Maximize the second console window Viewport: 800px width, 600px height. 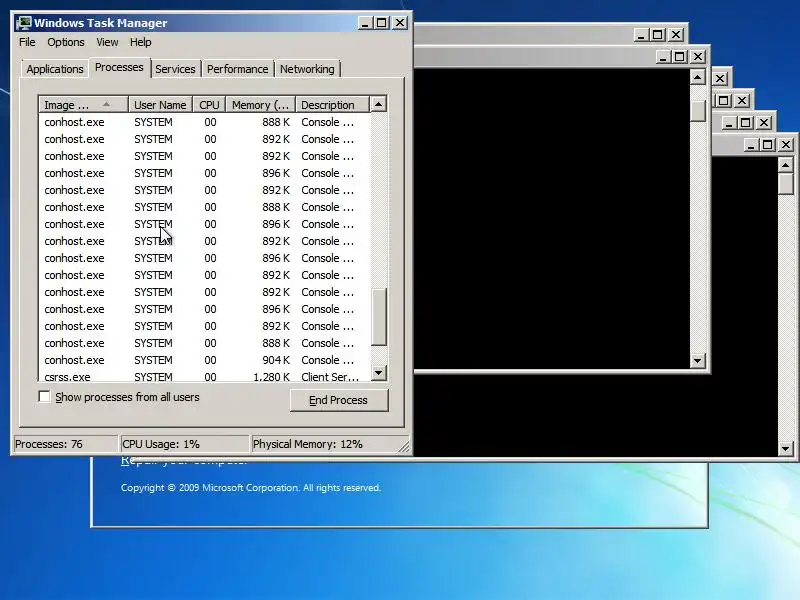click(680, 57)
